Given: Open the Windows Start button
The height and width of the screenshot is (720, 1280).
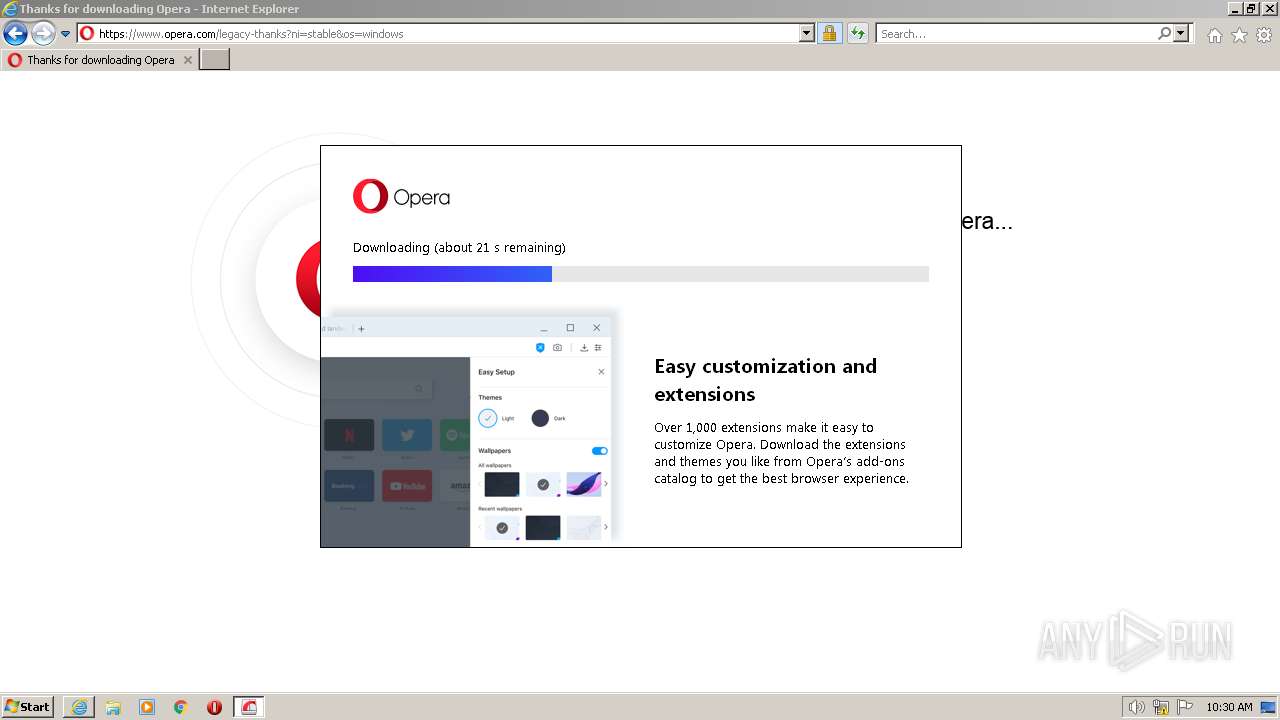Looking at the screenshot, I should 28,706.
